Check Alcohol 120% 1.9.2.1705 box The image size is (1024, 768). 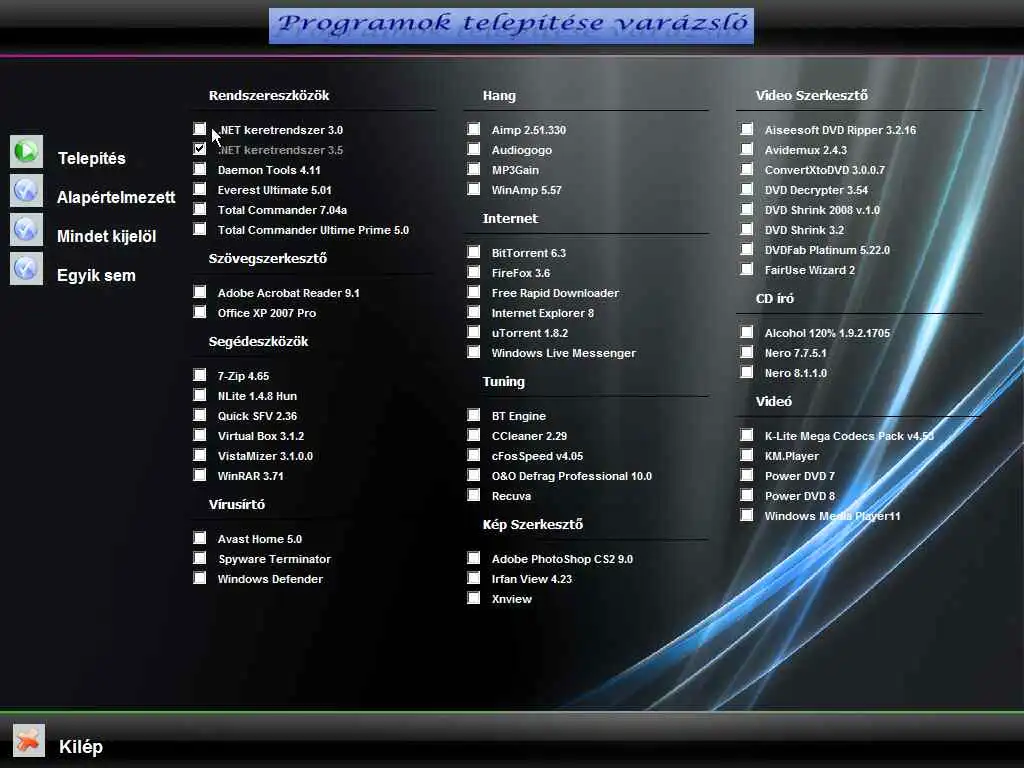point(747,332)
